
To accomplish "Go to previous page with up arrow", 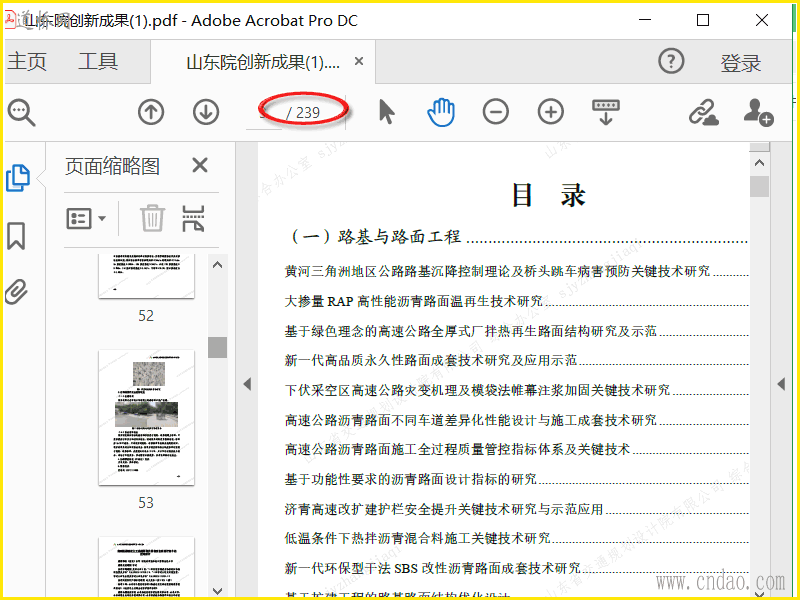I will [151, 112].
